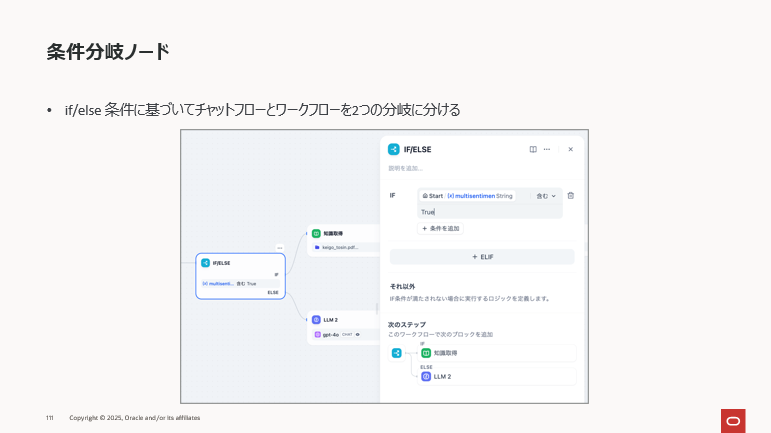The height and width of the screenshot is (433, 771).
Task: Click the True condition value field
Action: point(490,212)
